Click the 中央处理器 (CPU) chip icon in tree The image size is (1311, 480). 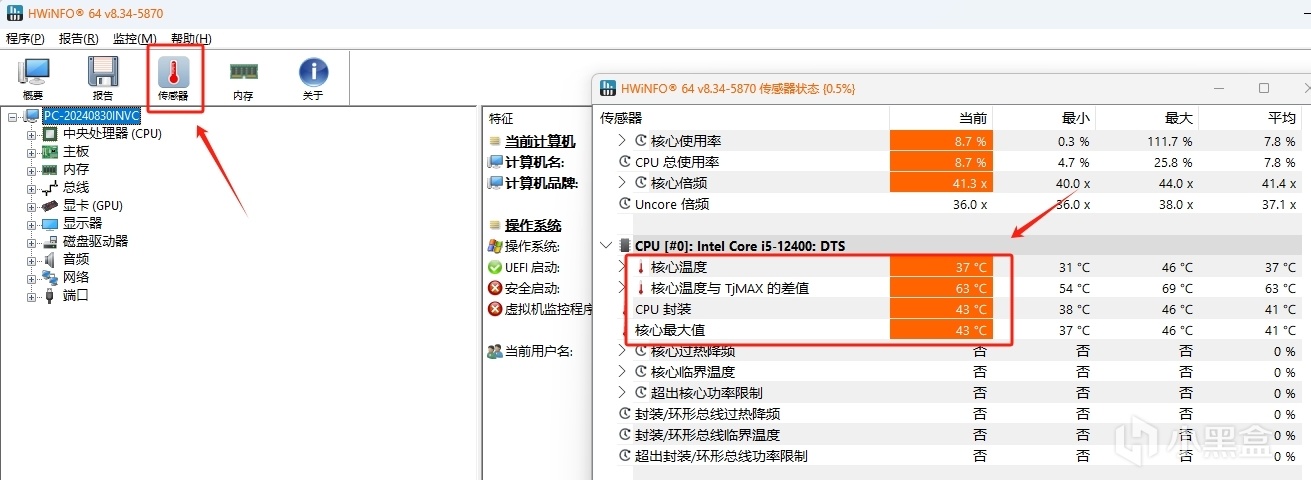click(x=50, y=133)
